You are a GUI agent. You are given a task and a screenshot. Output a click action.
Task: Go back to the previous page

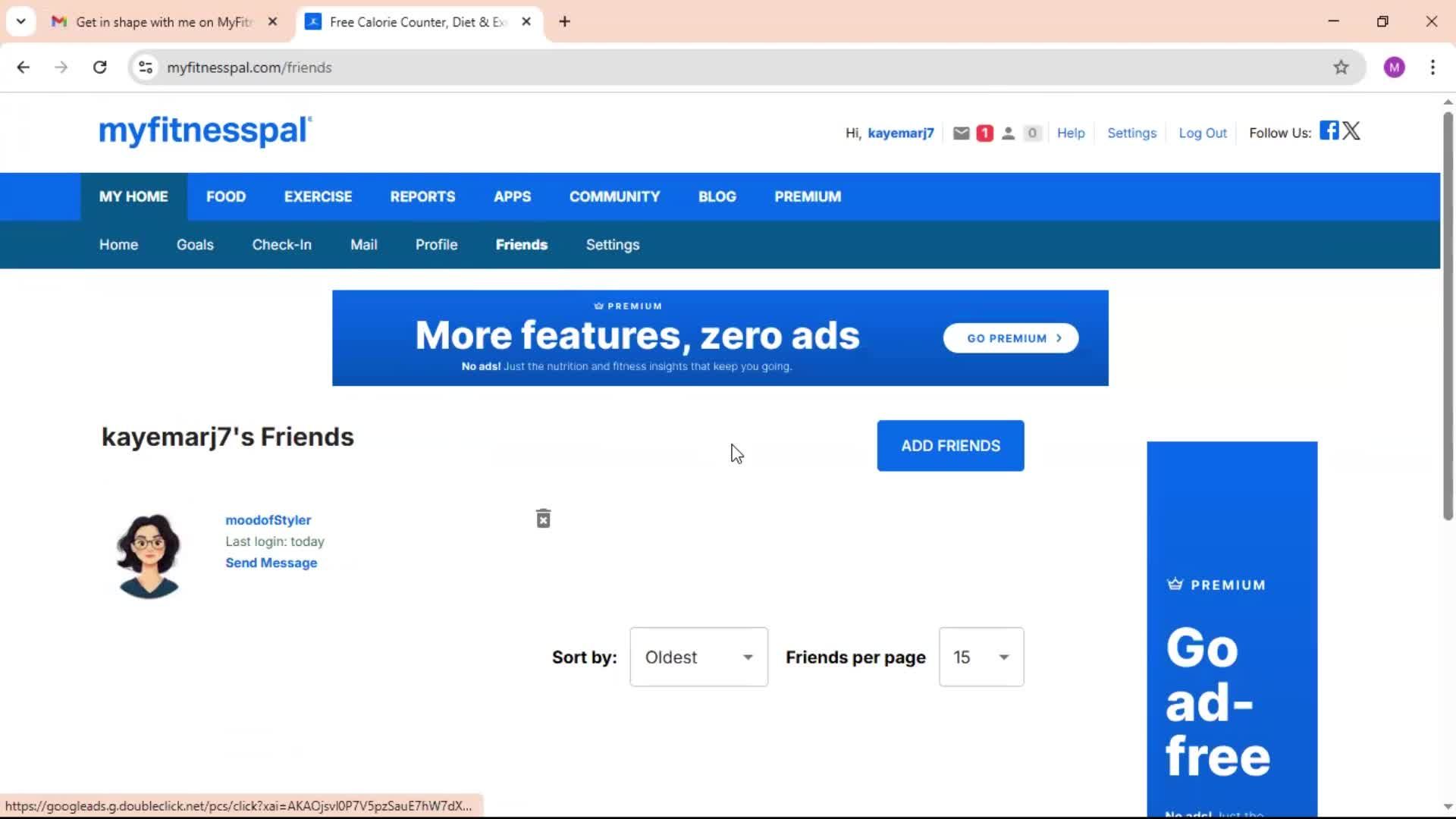24,67
